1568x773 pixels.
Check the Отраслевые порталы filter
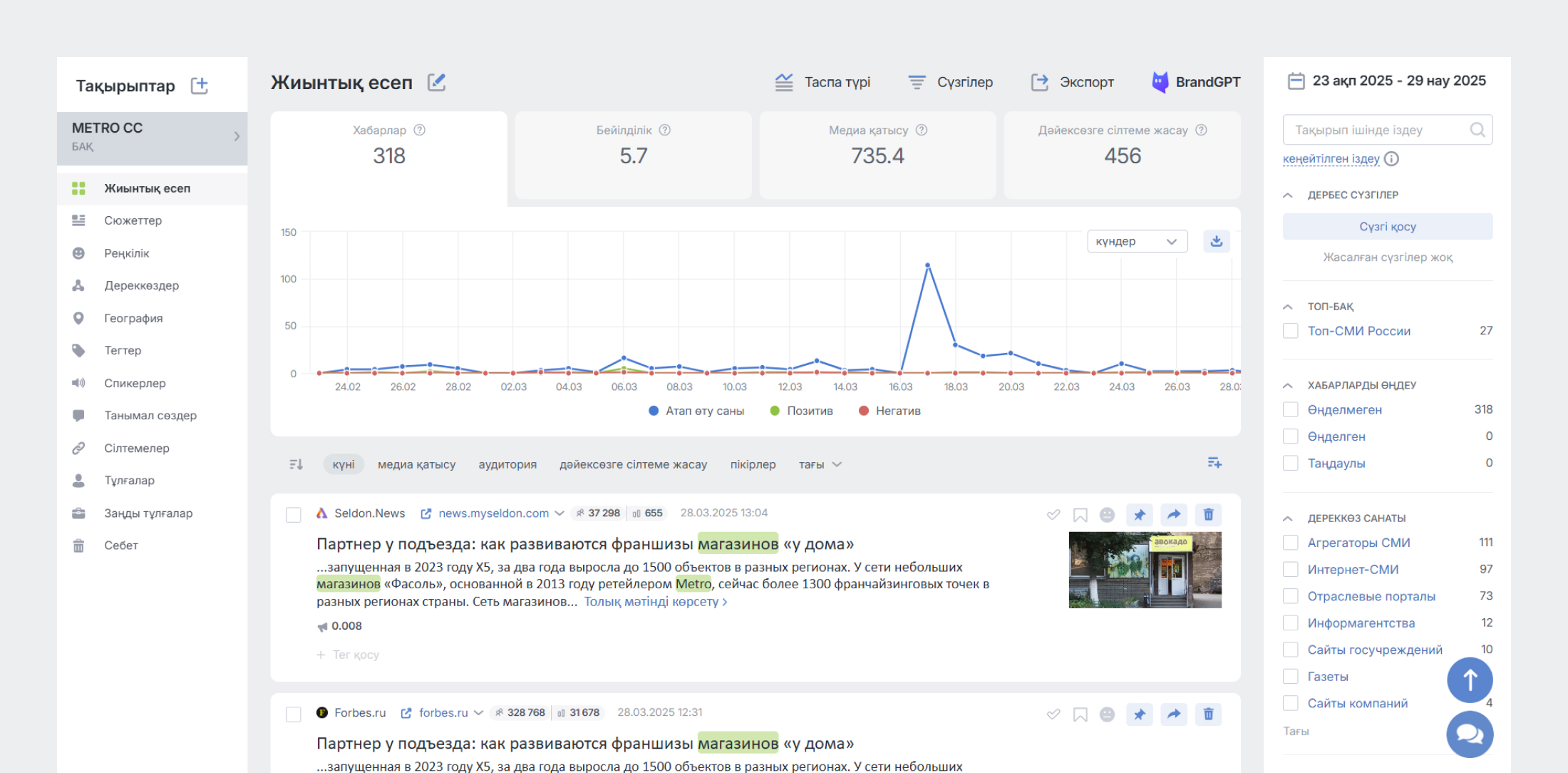click(x=1290, y=596)
